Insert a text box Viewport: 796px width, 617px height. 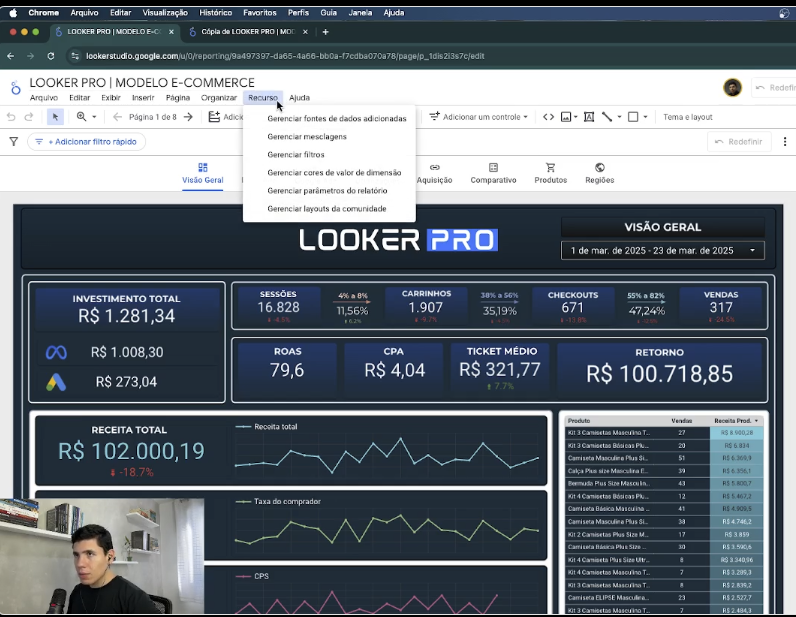(589, 117)
